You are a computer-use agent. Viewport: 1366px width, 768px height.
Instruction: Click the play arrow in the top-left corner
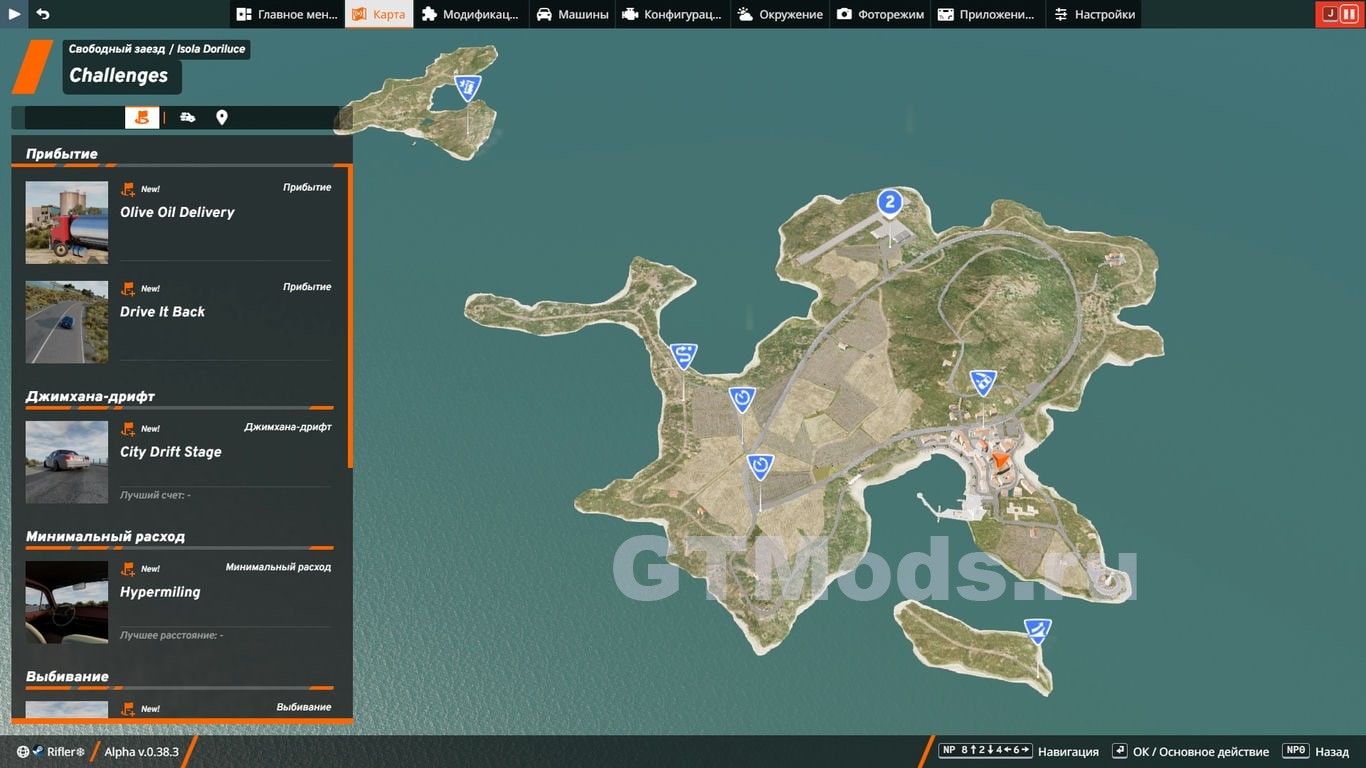coord(15,14)
